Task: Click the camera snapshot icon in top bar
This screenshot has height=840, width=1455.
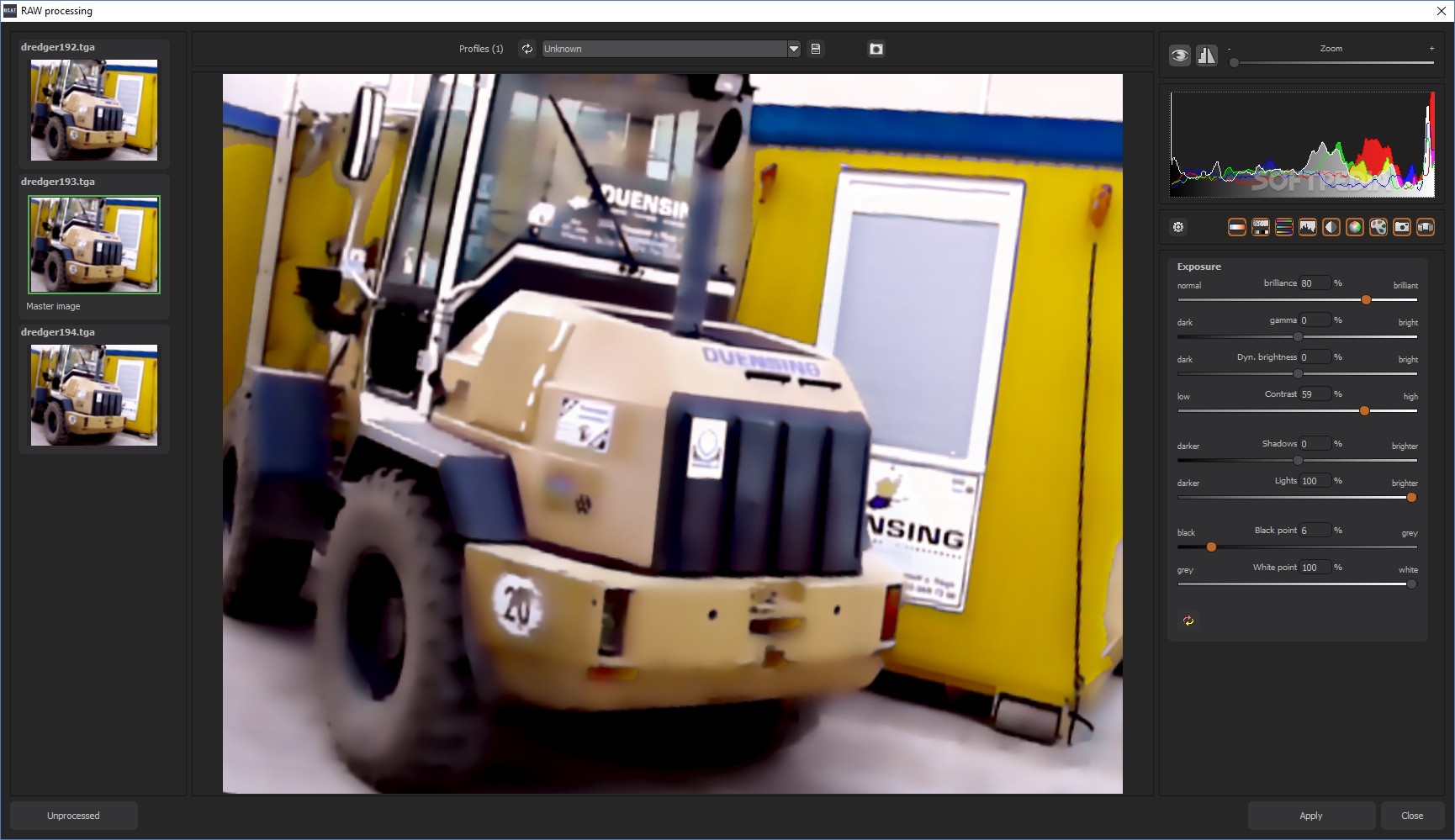Action: pyautogui.click(x=876, y=49)
